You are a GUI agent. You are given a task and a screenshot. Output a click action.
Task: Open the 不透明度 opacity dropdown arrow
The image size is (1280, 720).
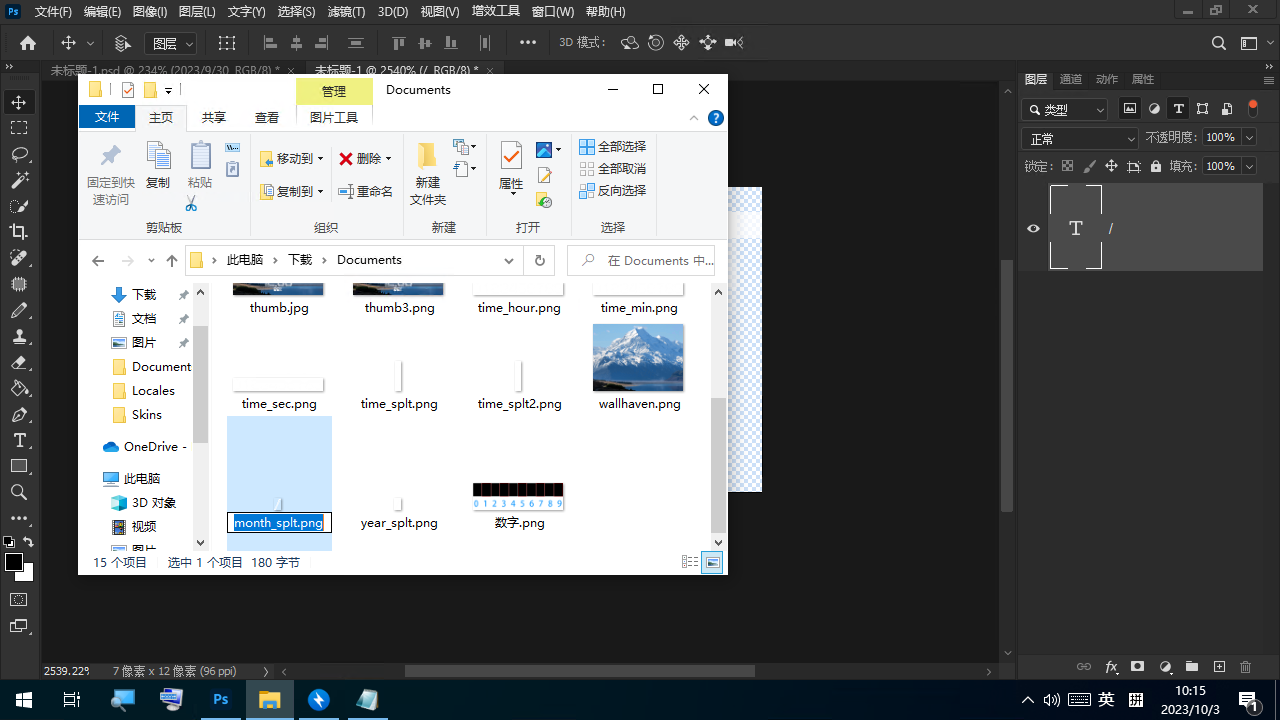1250,138
